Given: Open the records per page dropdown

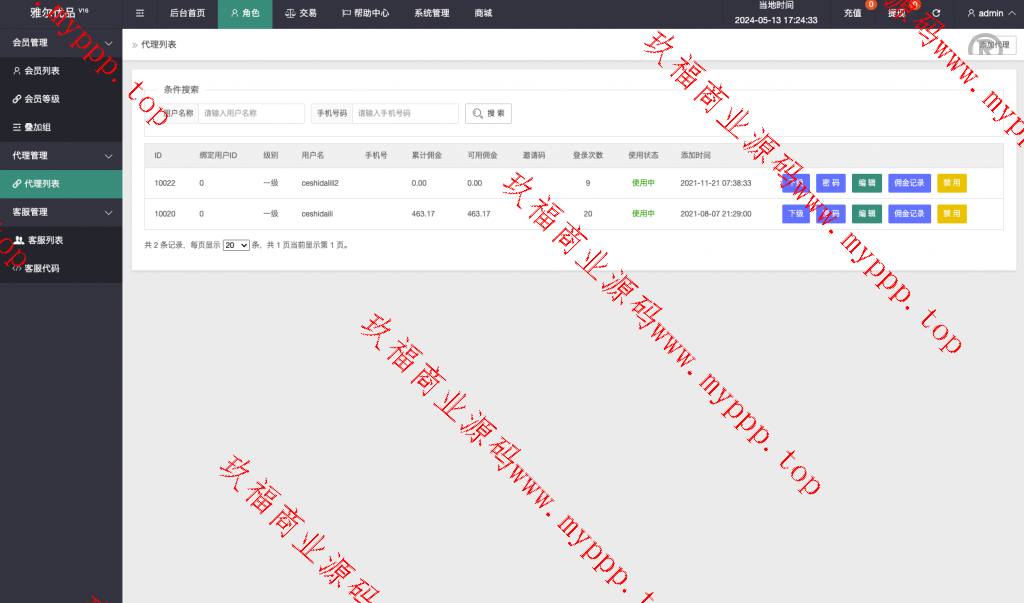Looking at the screenshot, I should coord(236,245).
